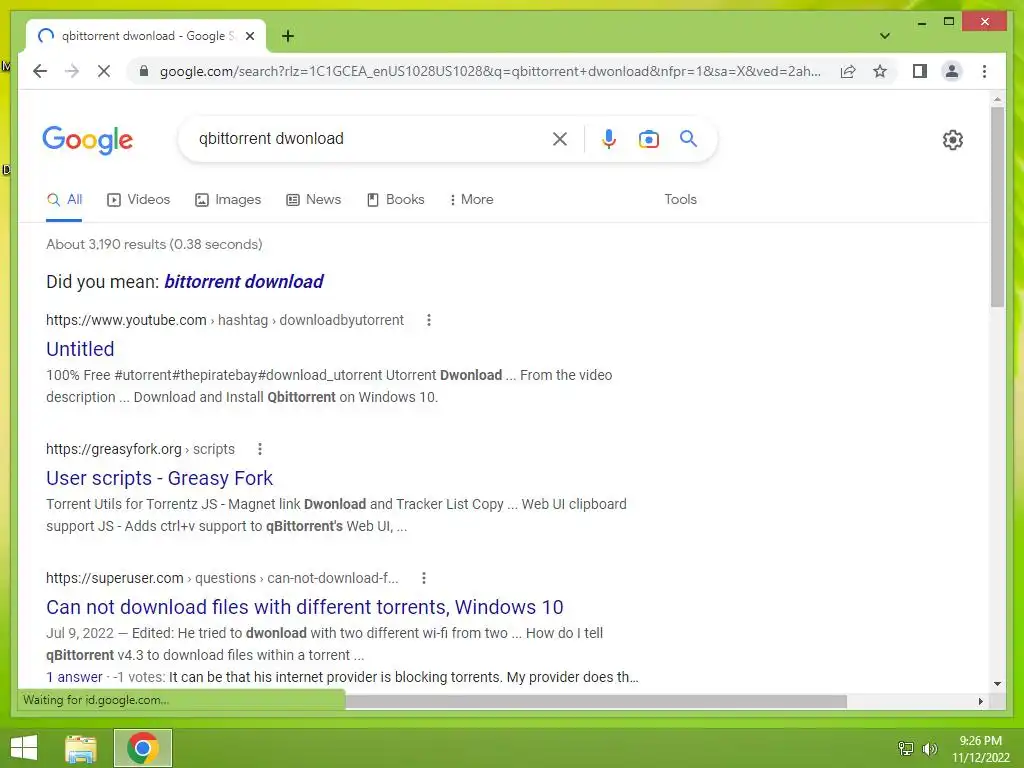This screenshot has height=768, width=1024.
Task: Click the greasyfork.org scripts URL
Action: point(140,449)
